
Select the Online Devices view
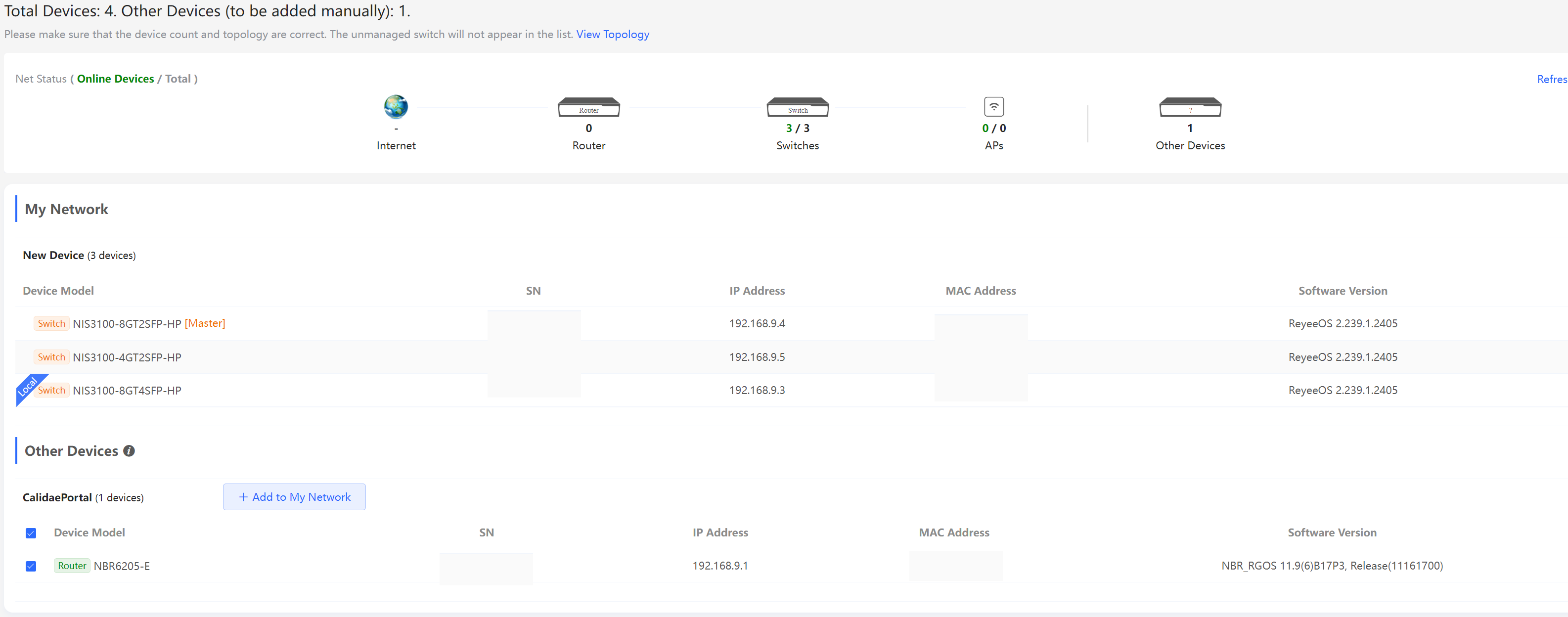[115, 79]
